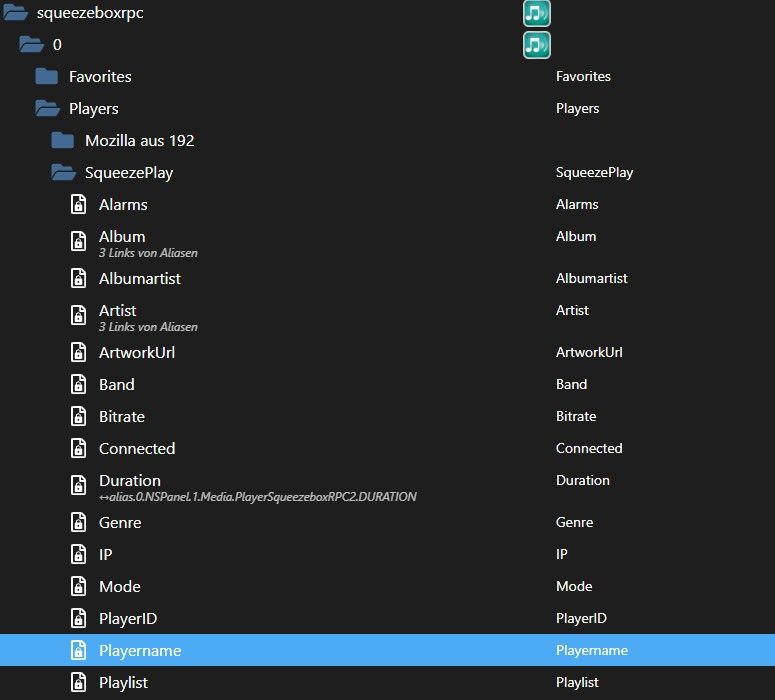Select the instance 0 tree label

point(57,44)
